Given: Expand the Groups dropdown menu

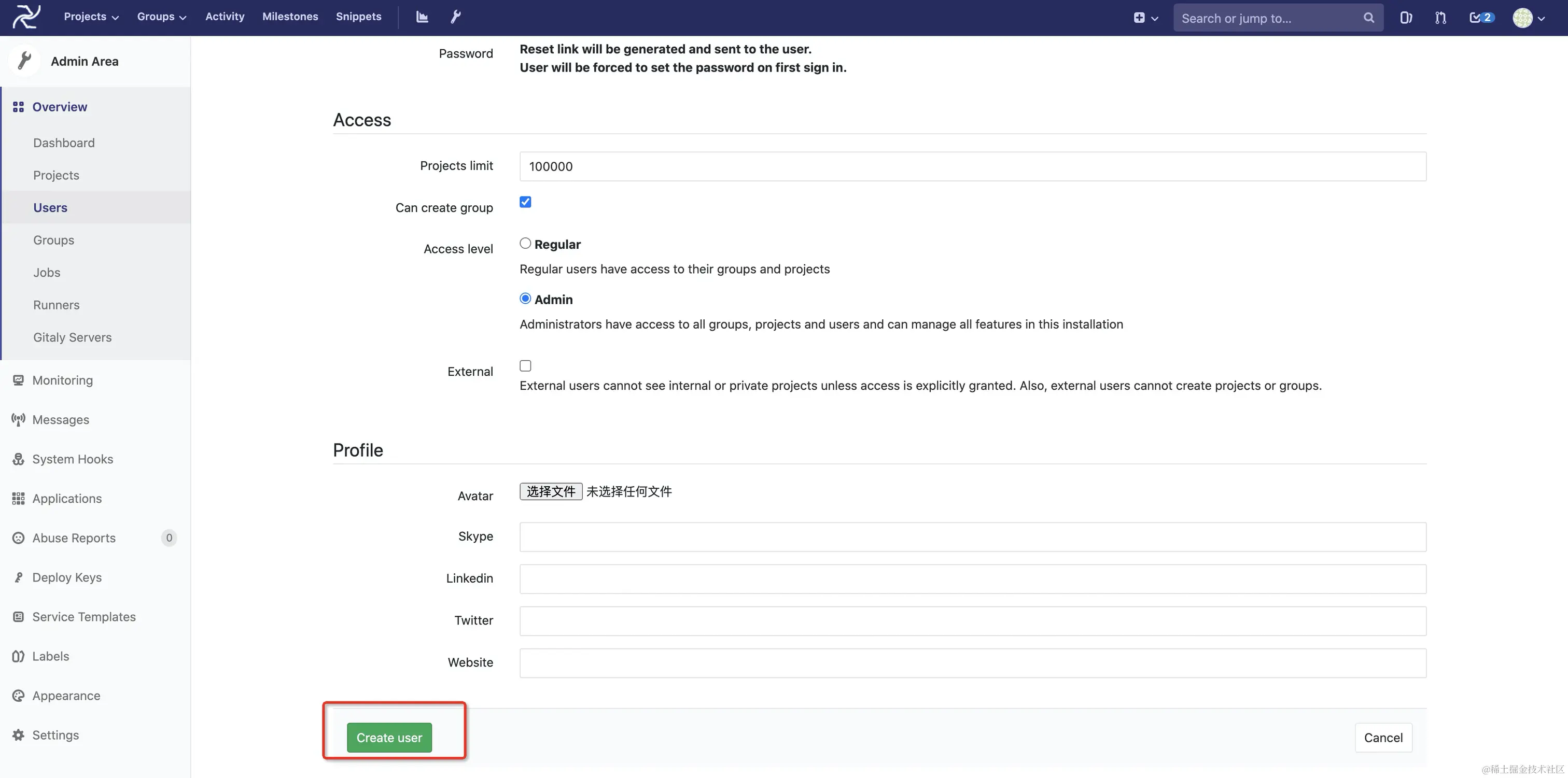Looking at the screenshot, I should click(x=161, y=17).
